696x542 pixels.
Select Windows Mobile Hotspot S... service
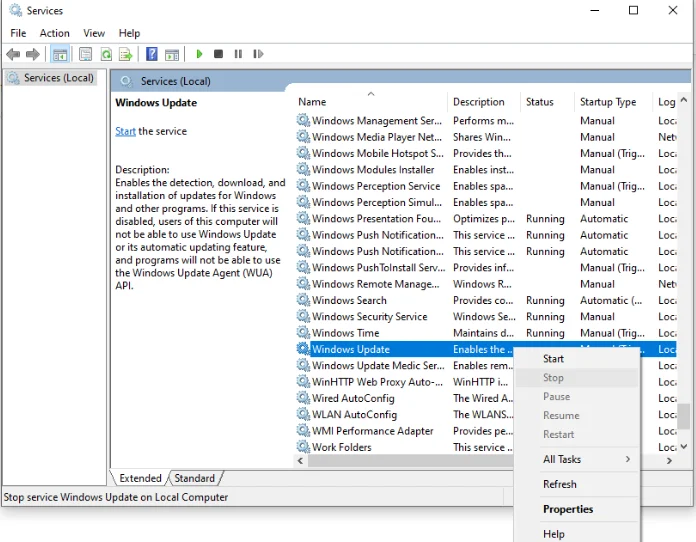pyautogui.click(x=486, y=153)
